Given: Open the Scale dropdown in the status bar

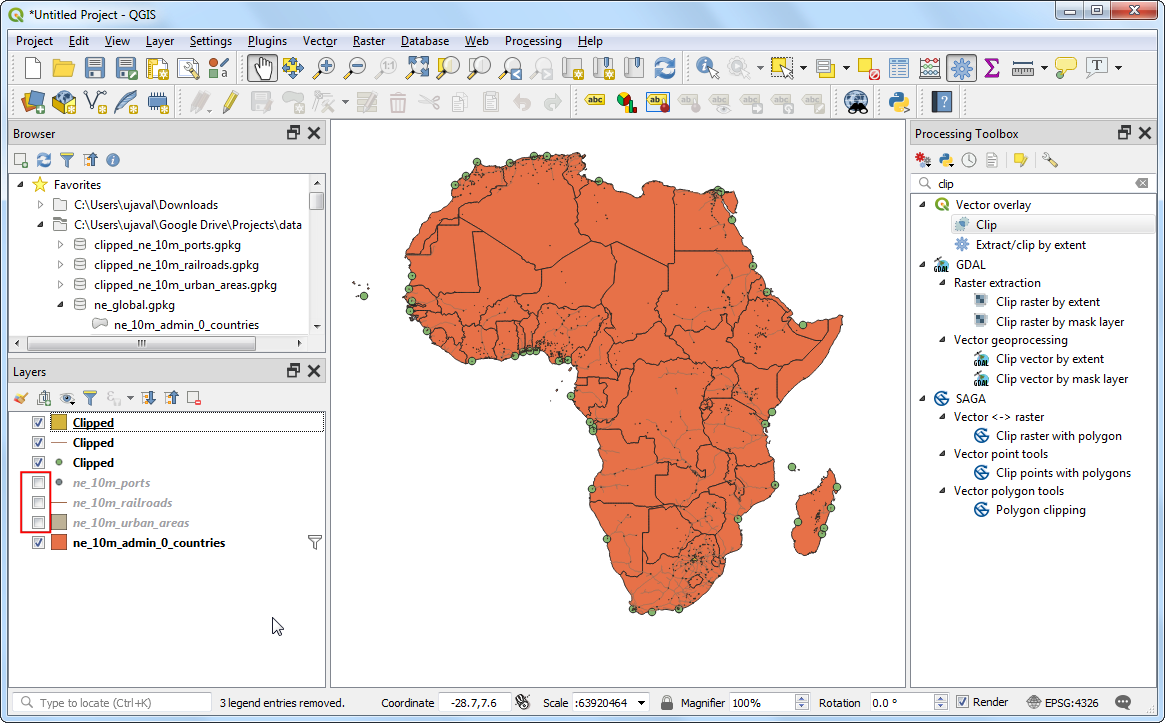Looking at the screenshot, I should [641, 703].
